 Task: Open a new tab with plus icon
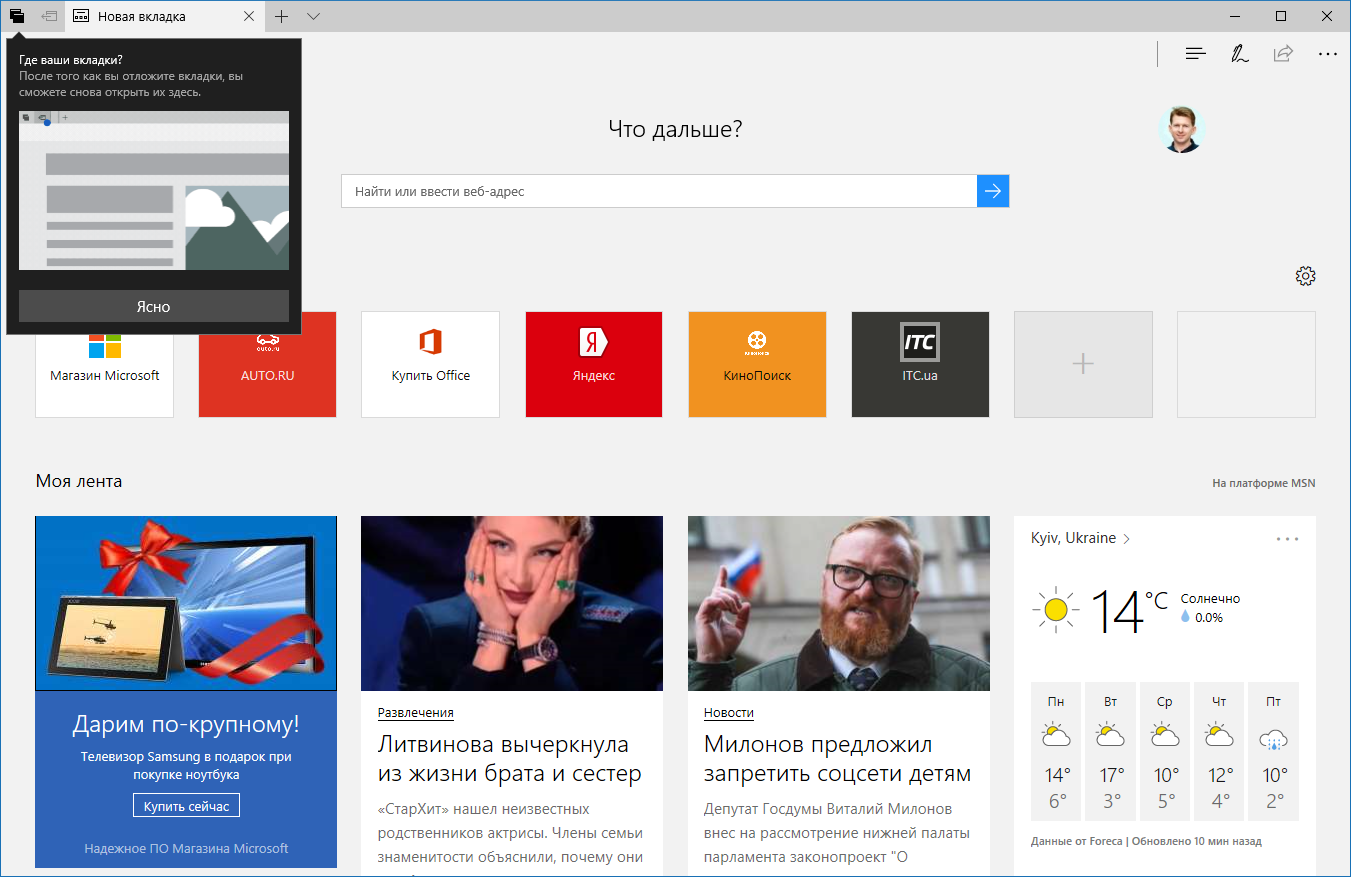(x=282, y=16)
